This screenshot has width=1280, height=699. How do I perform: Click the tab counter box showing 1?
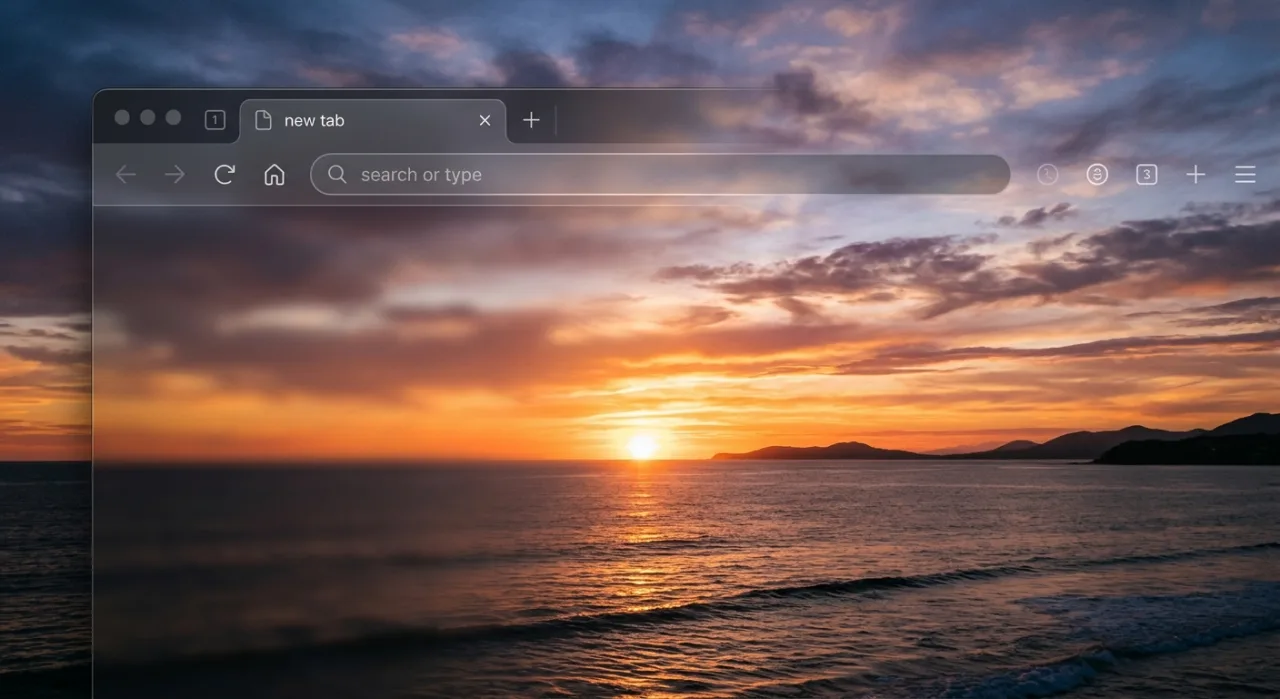click(215, 120)
